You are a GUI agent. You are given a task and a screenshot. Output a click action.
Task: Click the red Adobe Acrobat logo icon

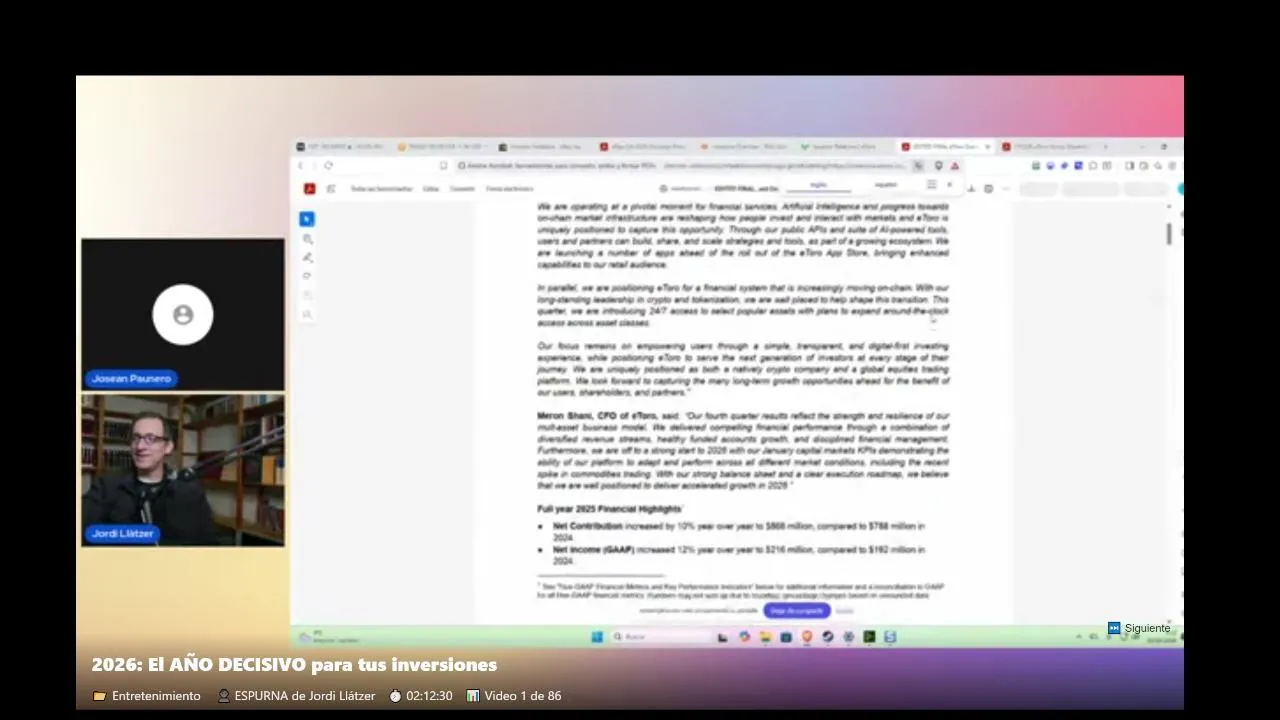310,189
